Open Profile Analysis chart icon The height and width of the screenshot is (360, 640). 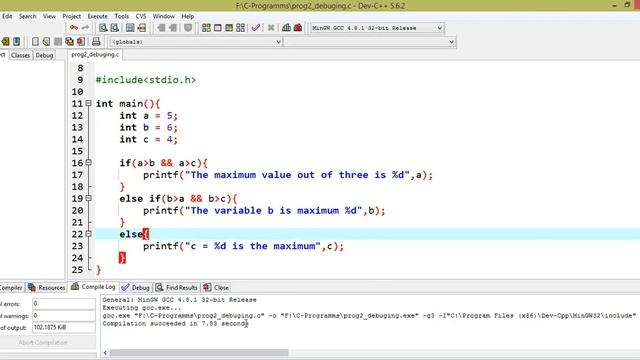tap(286, 28)
